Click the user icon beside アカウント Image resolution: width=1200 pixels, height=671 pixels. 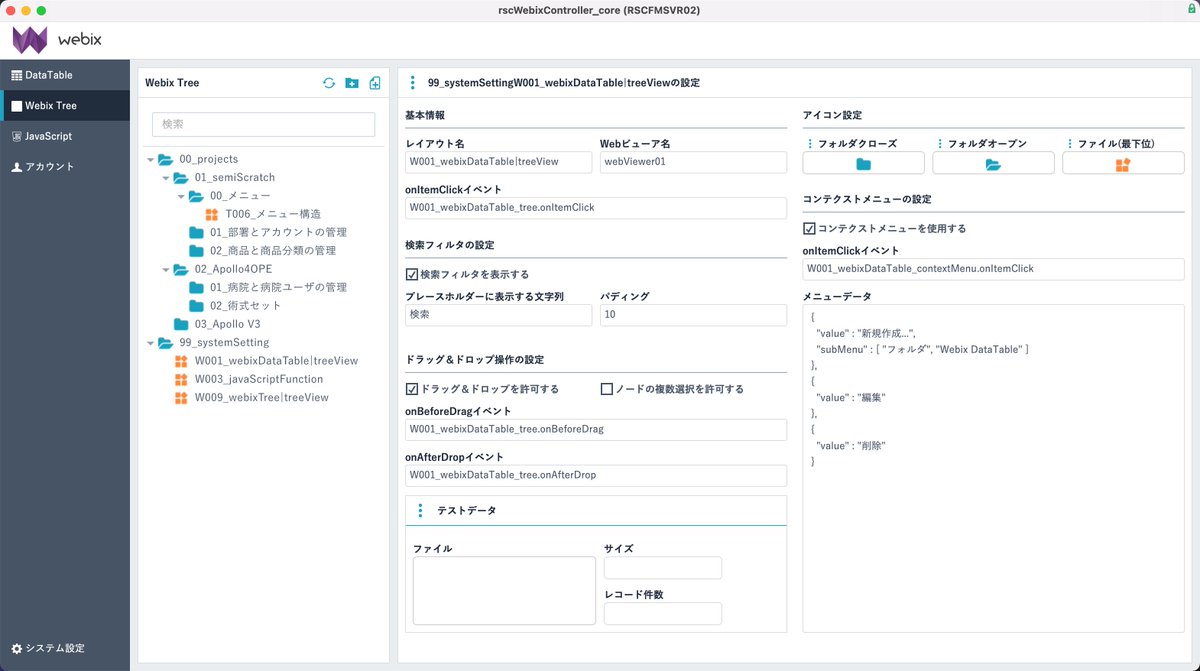17,167
